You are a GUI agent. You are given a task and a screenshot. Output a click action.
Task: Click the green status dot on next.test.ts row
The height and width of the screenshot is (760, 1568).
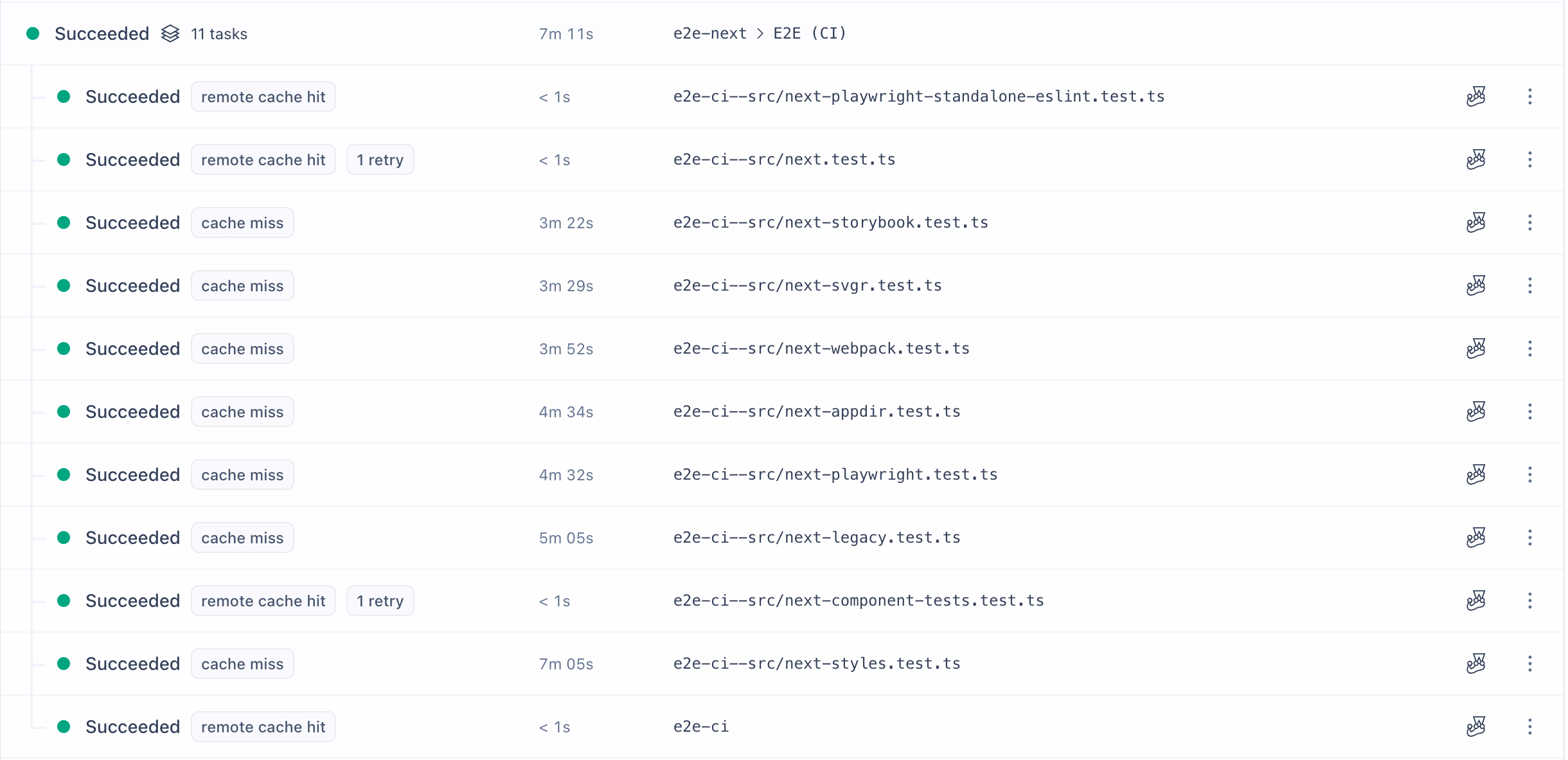(64, 159)
